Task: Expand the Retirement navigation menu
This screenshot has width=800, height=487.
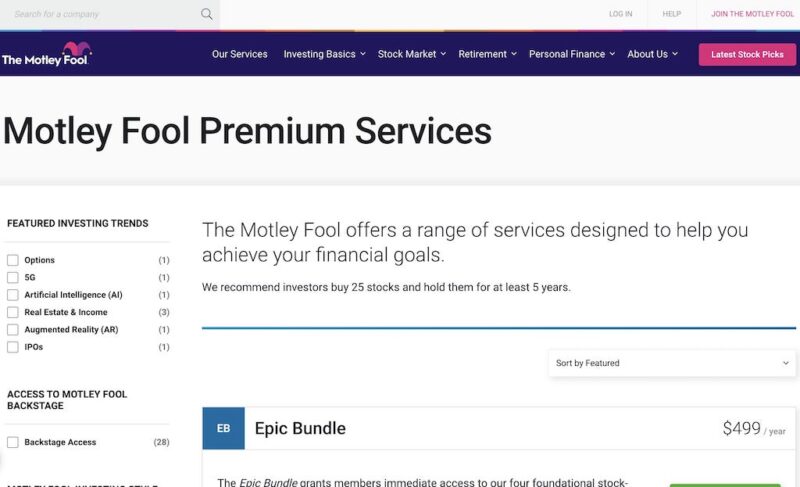Action: (x=487, y=54)
